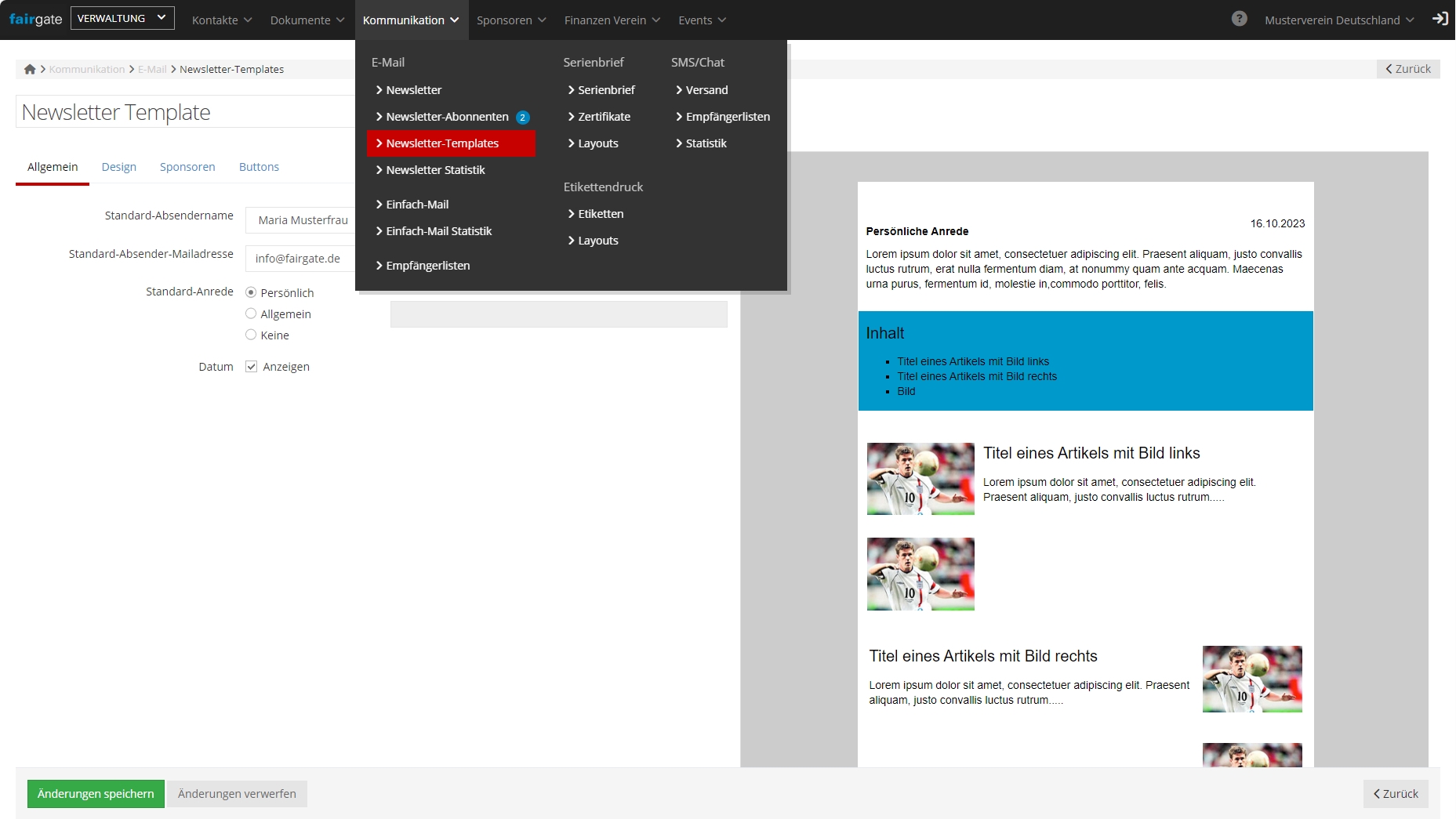The width and height of the screenshot is (1456, 819).
Task: Open the help question mark icon
Action: (x=1239, y=19)
